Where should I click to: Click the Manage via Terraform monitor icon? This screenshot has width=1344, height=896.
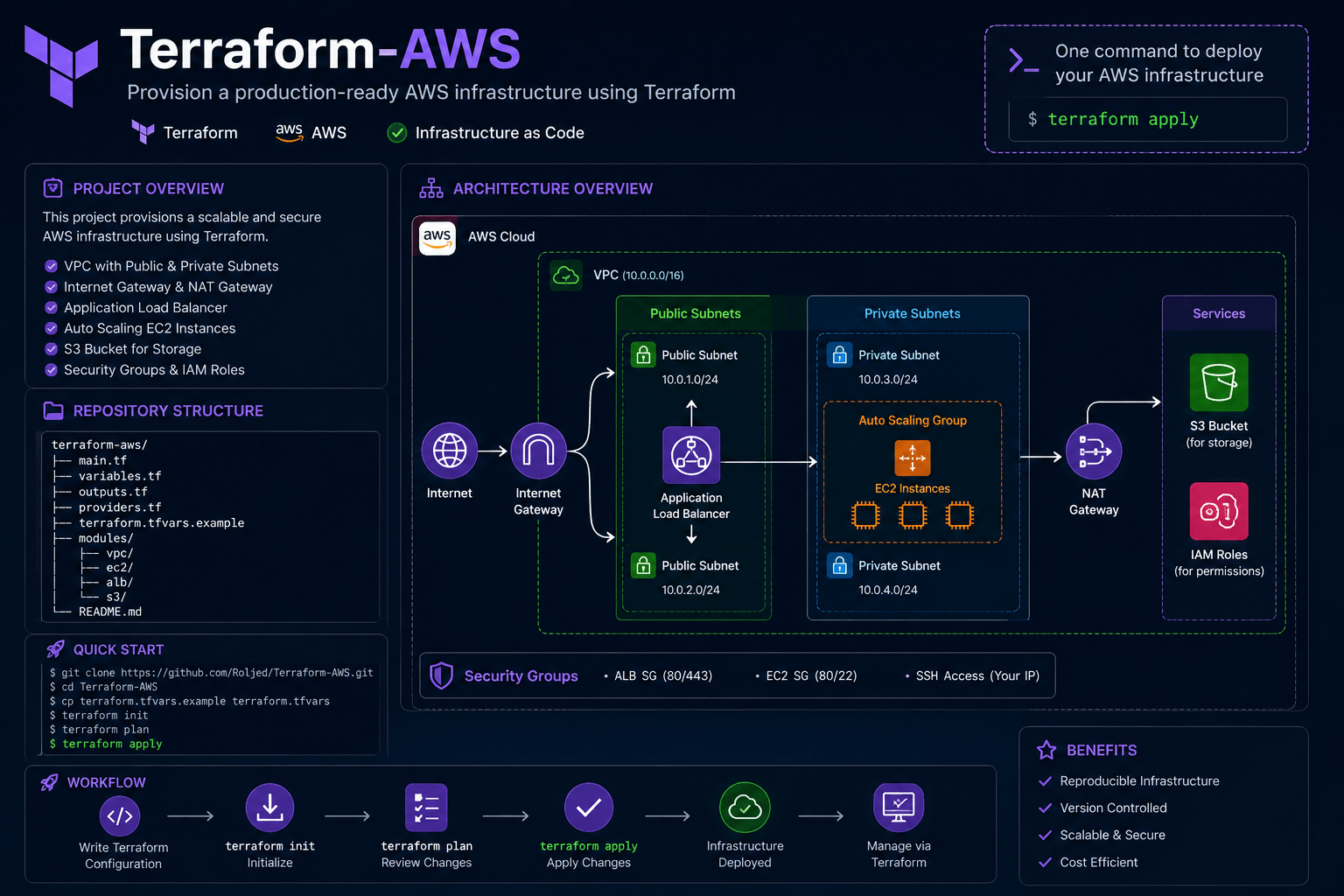[899, 808]
